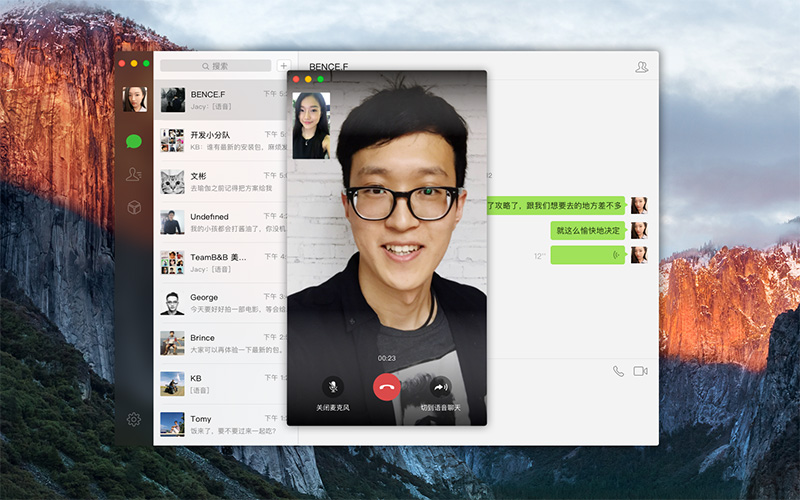Open the Favorites cube icon in sidebar
The image size is (800, 500).
133,207
